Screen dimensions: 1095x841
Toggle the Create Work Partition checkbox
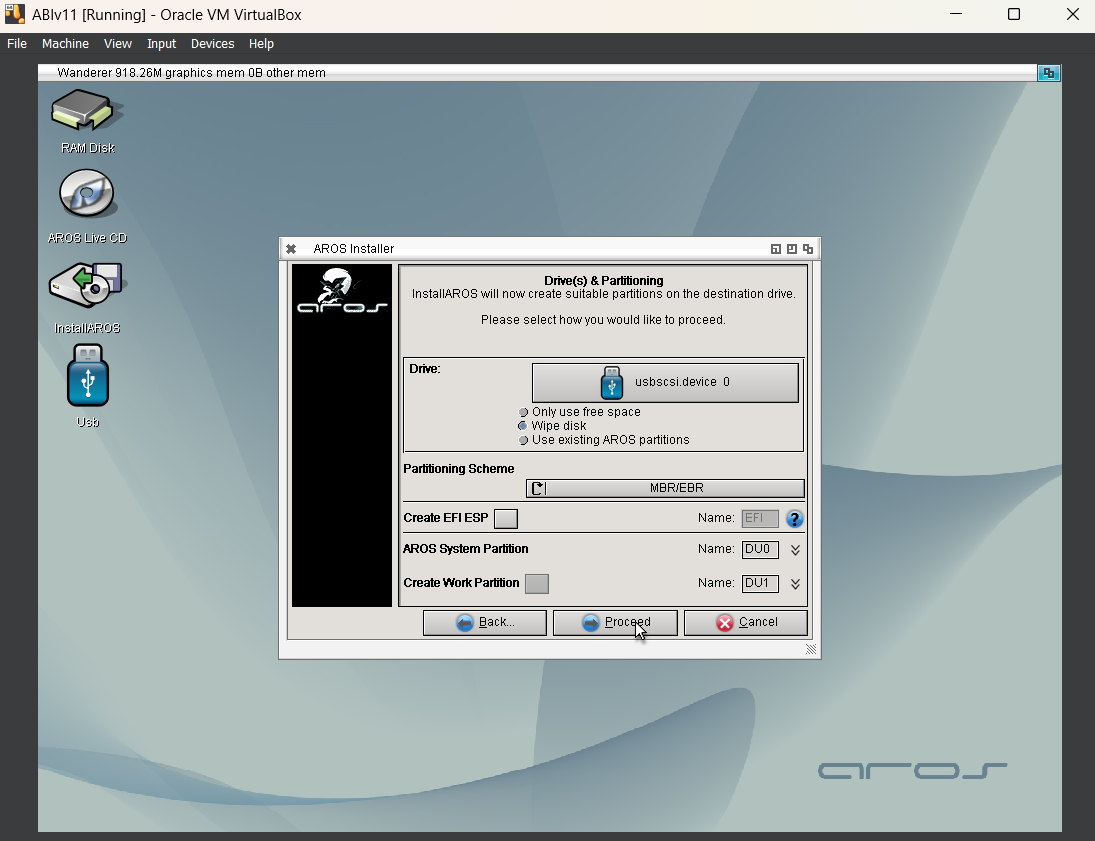(x=536, y=584)
